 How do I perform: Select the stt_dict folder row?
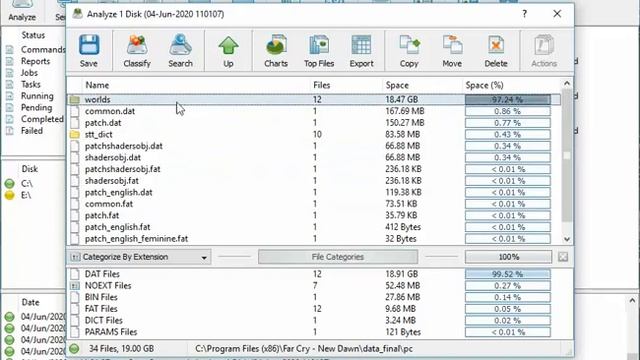(x=313, y=134)
